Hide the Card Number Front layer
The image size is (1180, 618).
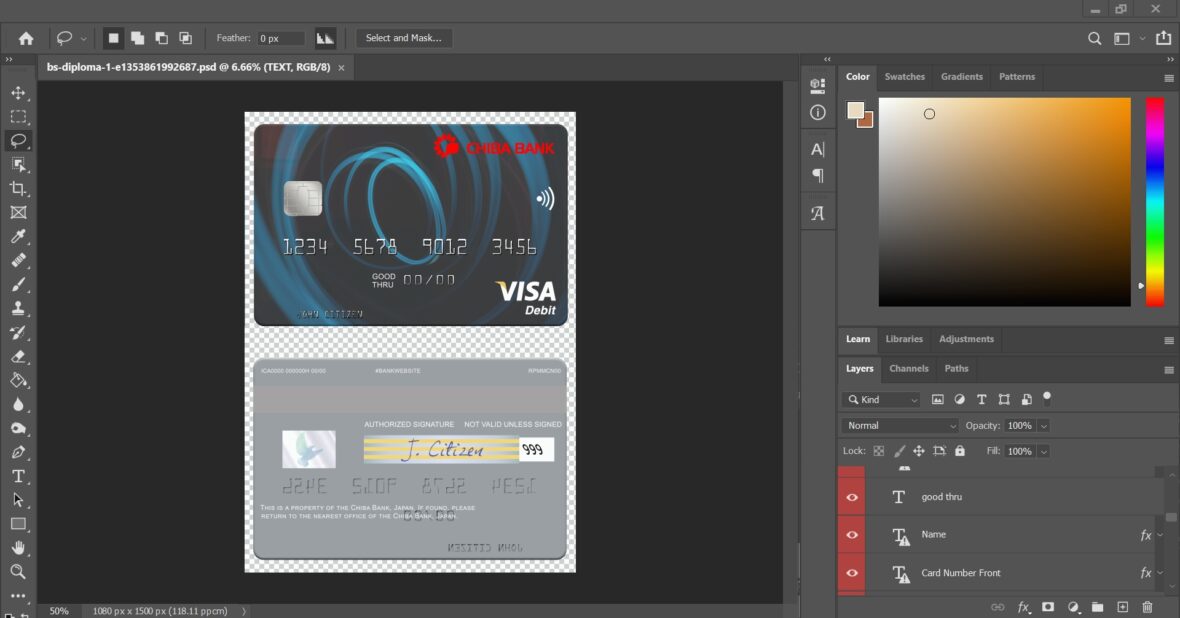pyautogui.click(x=852, y=573)
